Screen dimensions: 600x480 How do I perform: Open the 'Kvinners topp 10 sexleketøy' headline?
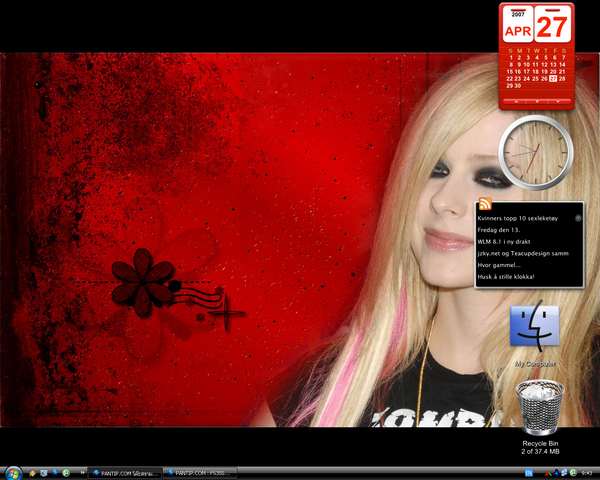(518, 218)
